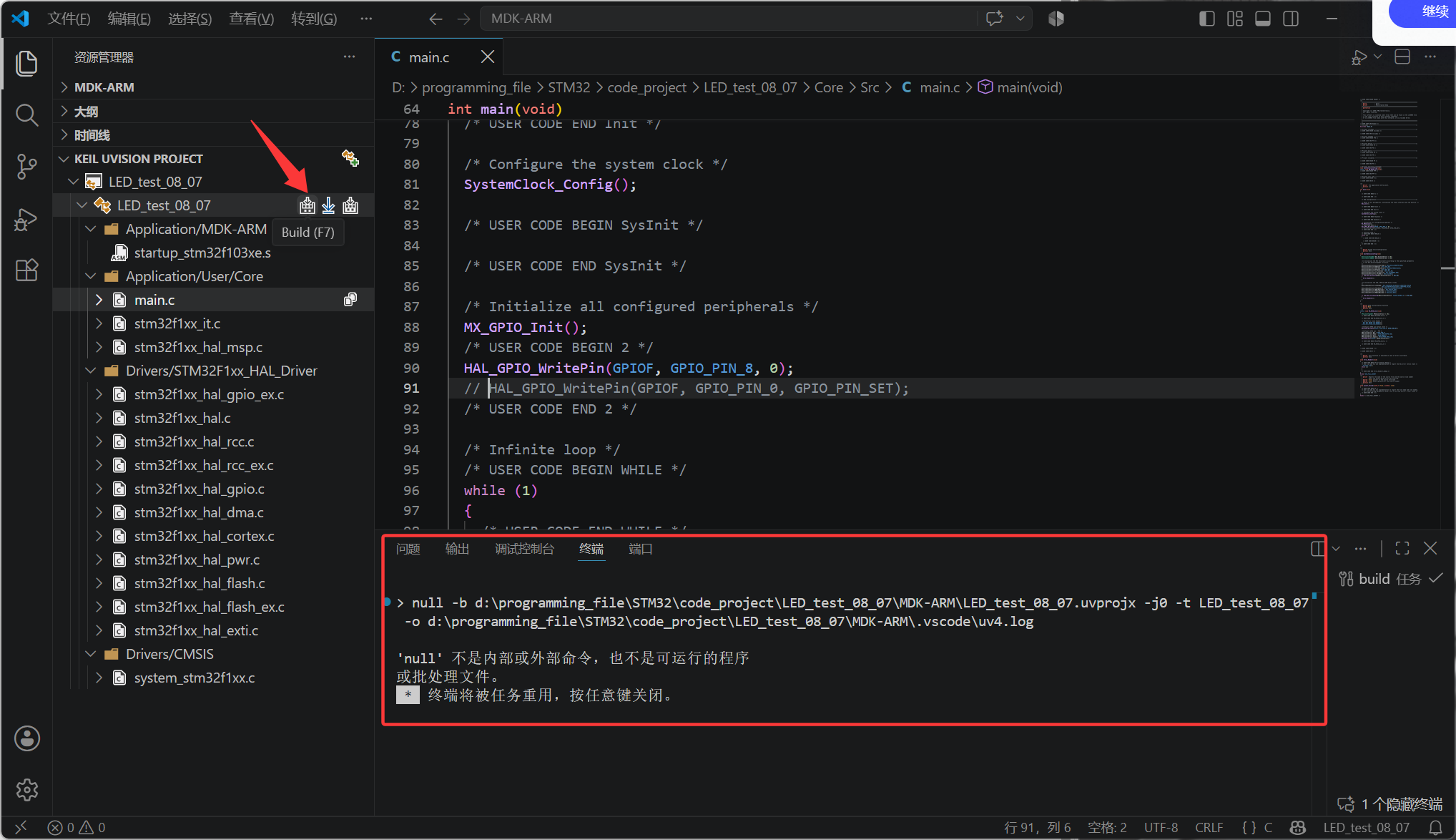The width and height of the screenshot is (1456, 840).
Task: Click the Build (F7) icon for LED_test_08_07
Action: (308, 206)
